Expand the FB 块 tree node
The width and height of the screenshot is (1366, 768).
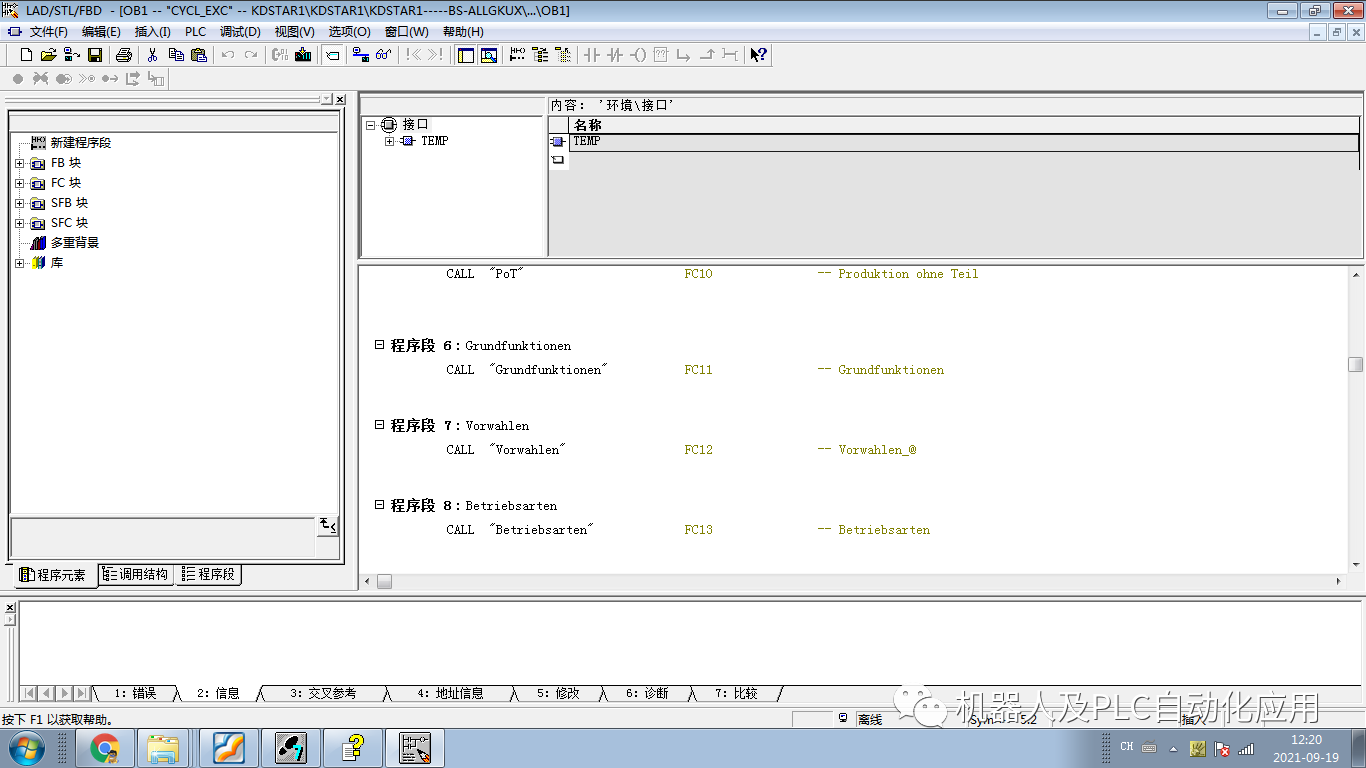point(19,163)
